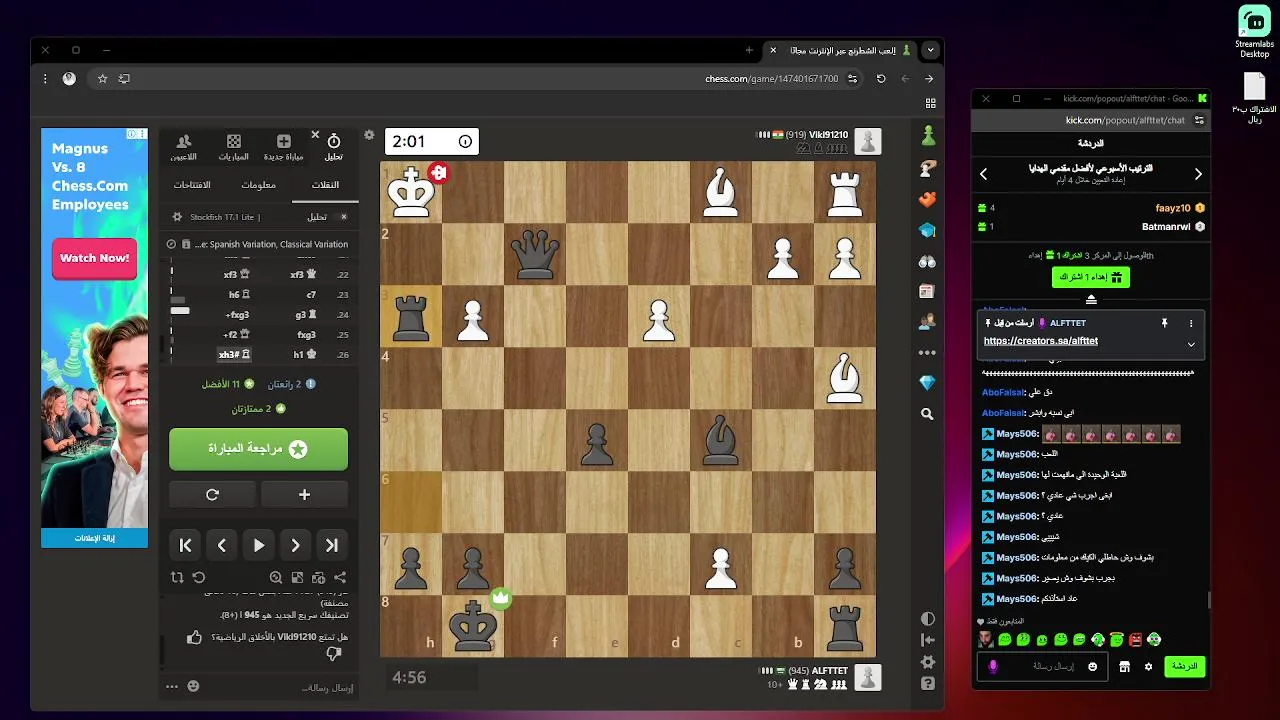The image size is (1280, 720).
Task: Click the search magnifier in chess.com sidebar
Action: (928, 414)
